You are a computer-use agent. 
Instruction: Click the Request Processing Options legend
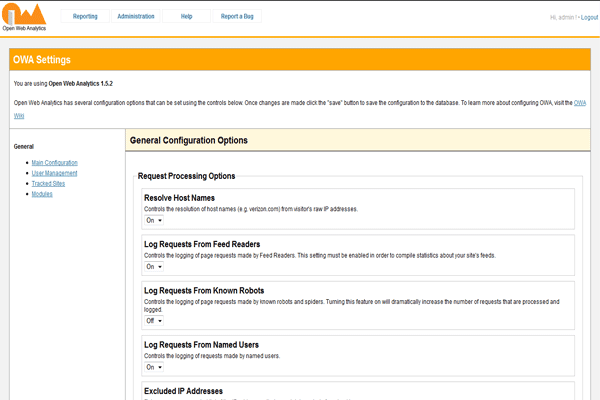[x=186, y=176]
